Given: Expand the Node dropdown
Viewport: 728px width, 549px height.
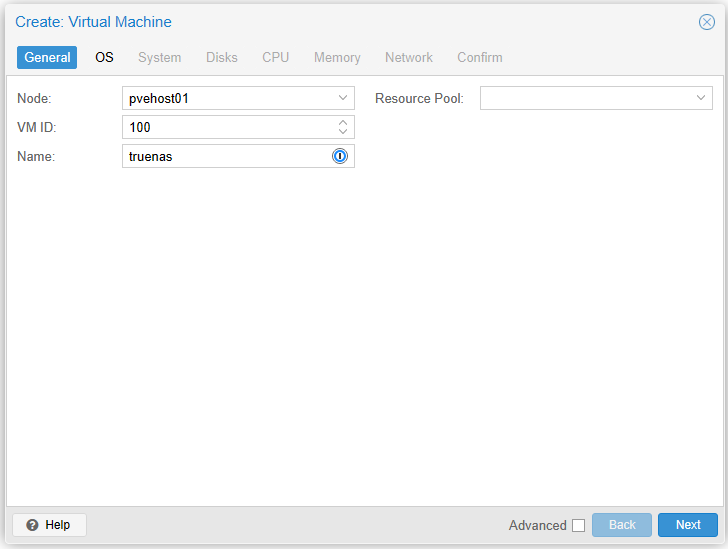Looking at the screenshot, I should 343,98.
